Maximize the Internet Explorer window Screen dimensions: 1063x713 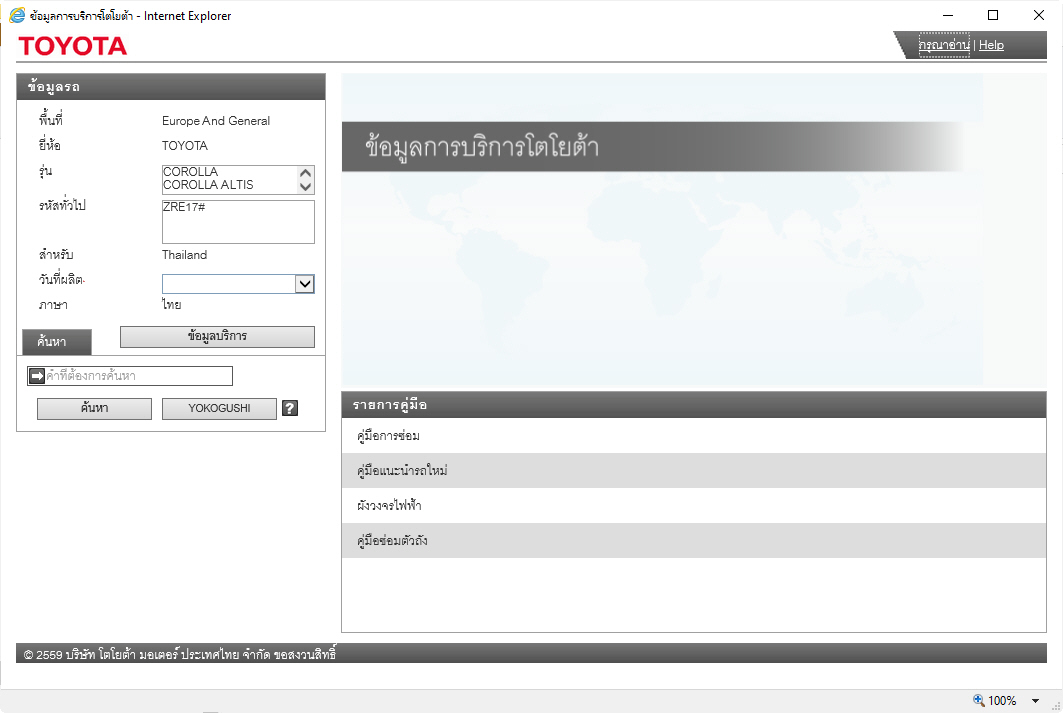[993, 15]
